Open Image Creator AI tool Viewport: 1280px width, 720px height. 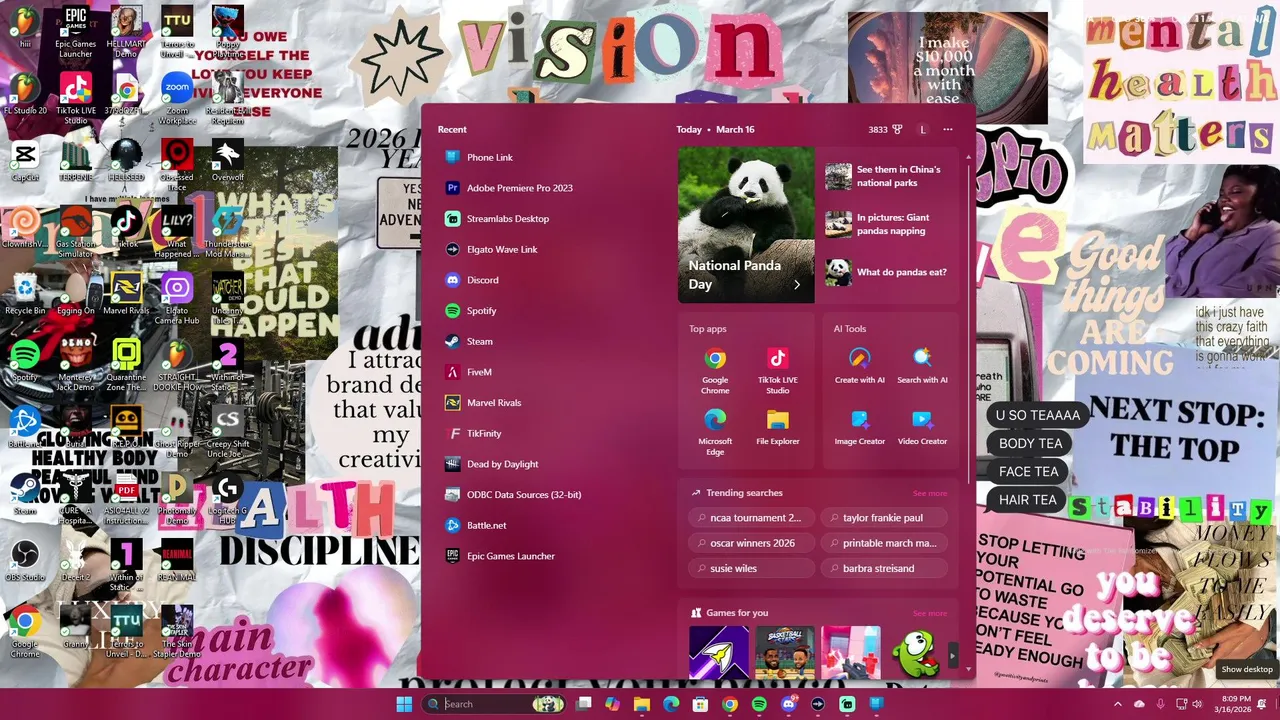tap(860, 426)
